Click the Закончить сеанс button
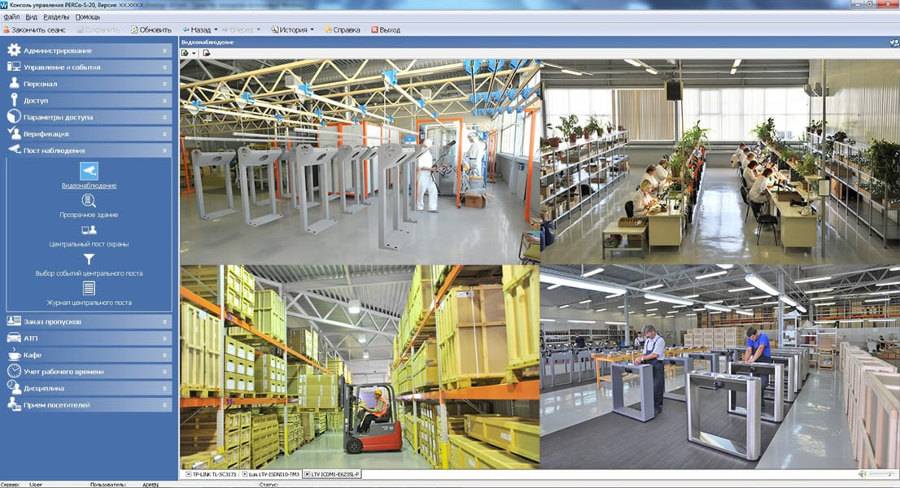900x488 pixels. 36,30
